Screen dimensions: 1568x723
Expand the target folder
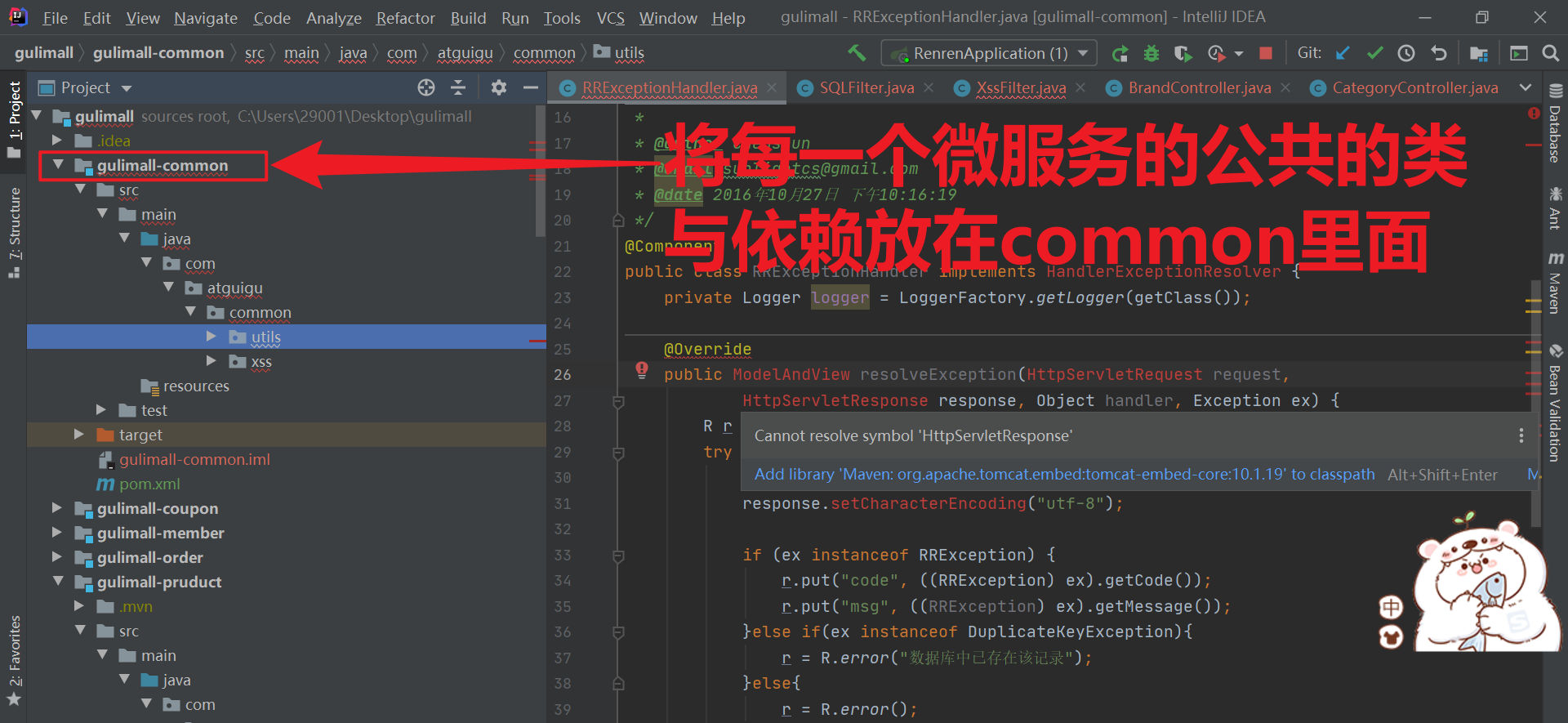coord(79,435)
